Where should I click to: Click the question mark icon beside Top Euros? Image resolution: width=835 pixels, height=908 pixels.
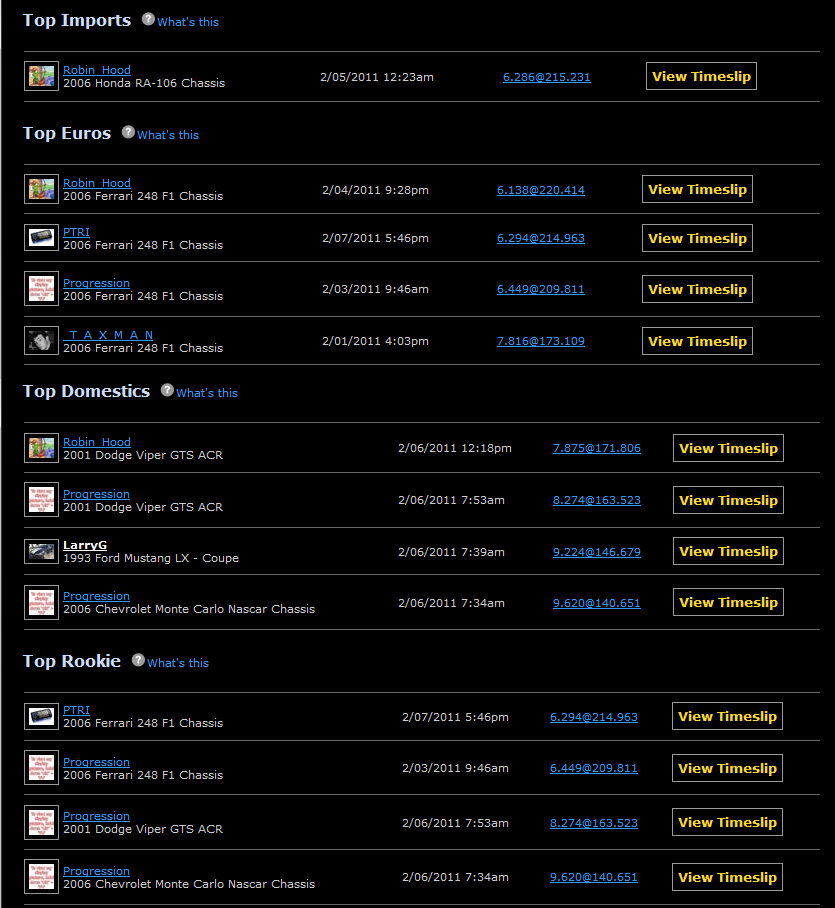128,132
